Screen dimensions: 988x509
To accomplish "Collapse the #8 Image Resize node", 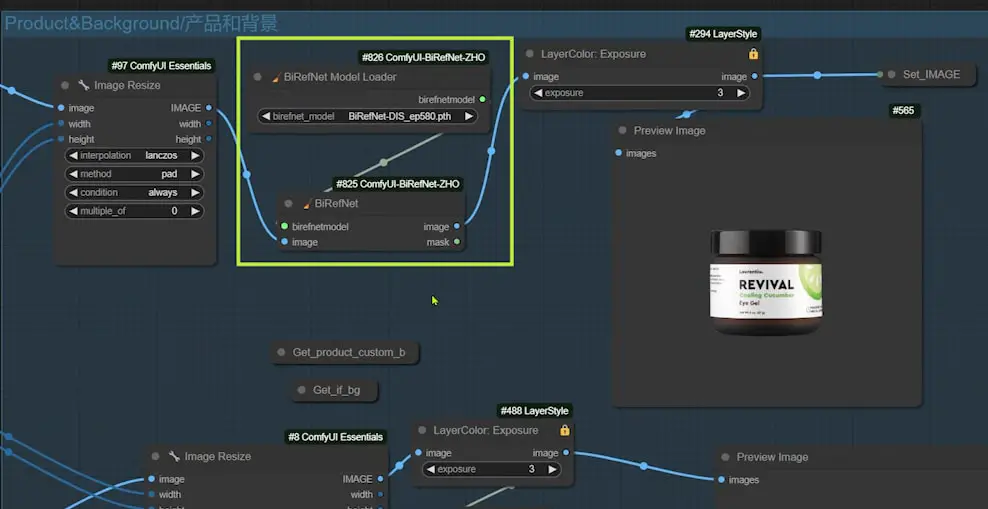I will click(155, 456).
